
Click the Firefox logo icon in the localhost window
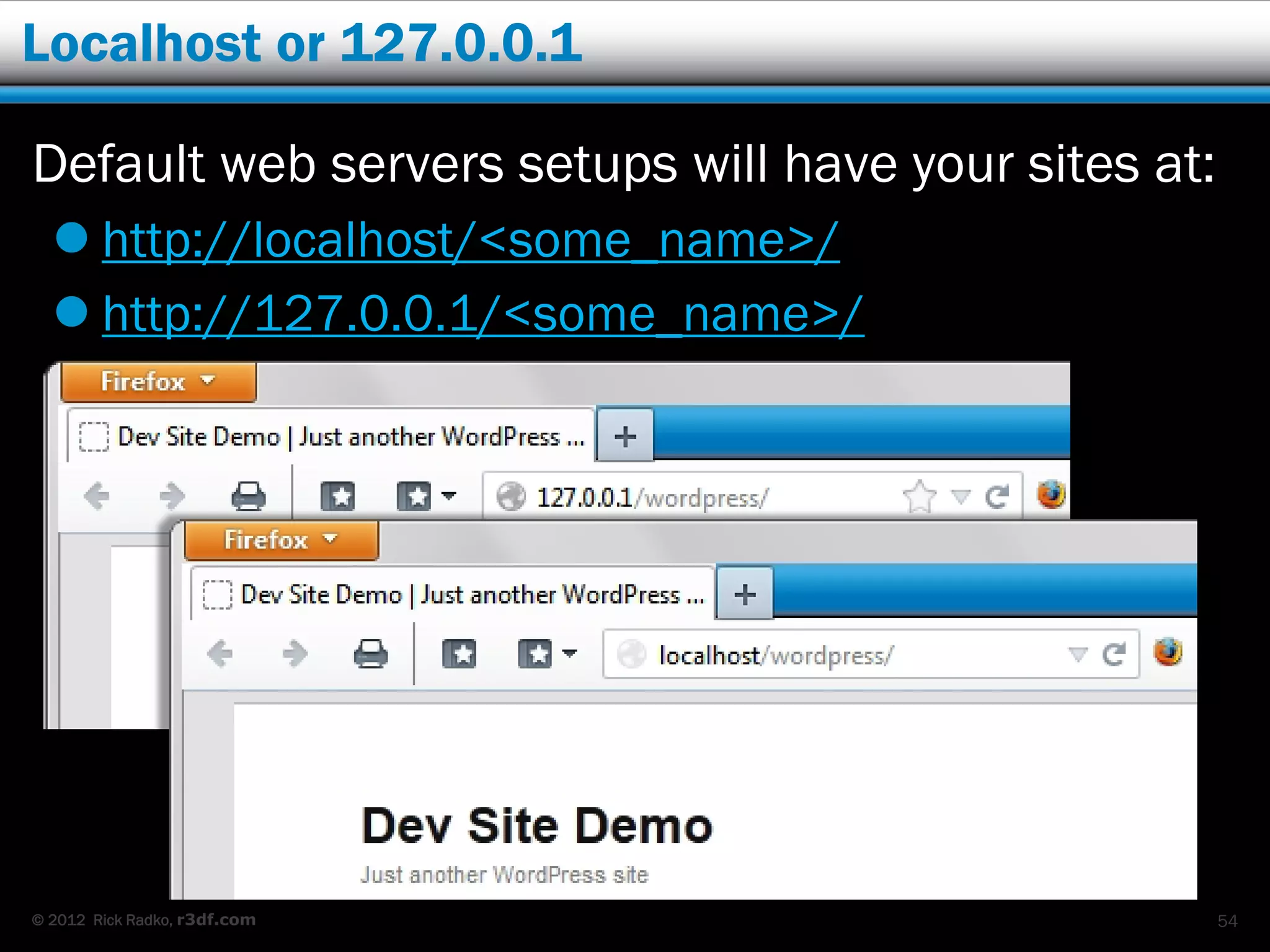[x=1168, y=652]
